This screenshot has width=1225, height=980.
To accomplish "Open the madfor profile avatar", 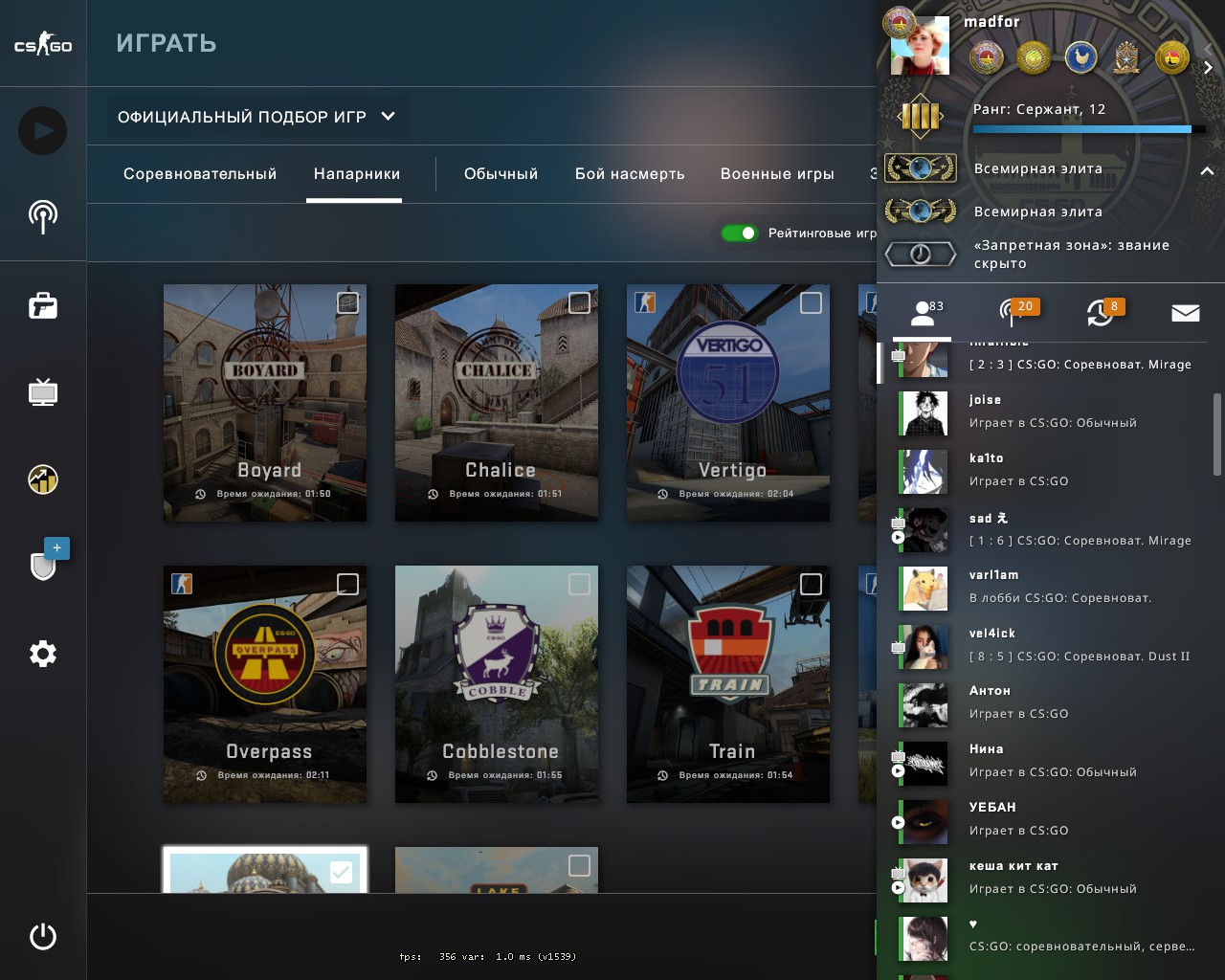I will (920, 46).
